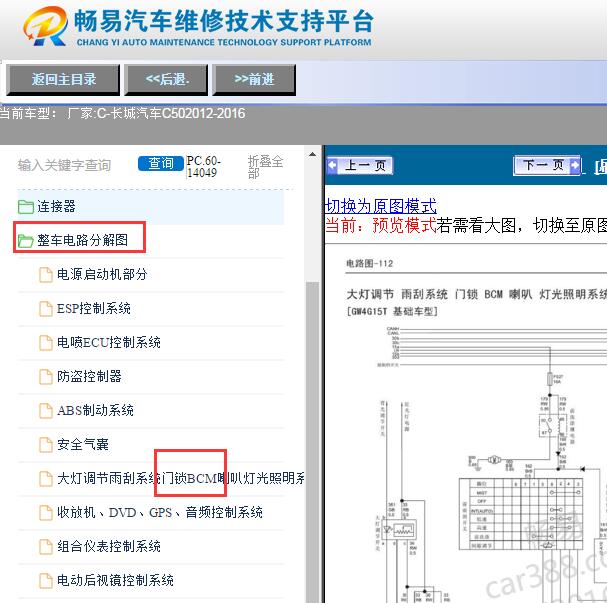Screen dimensions: 607x603
Task: Click the >>前进 forward button
Action: point(254,80)
